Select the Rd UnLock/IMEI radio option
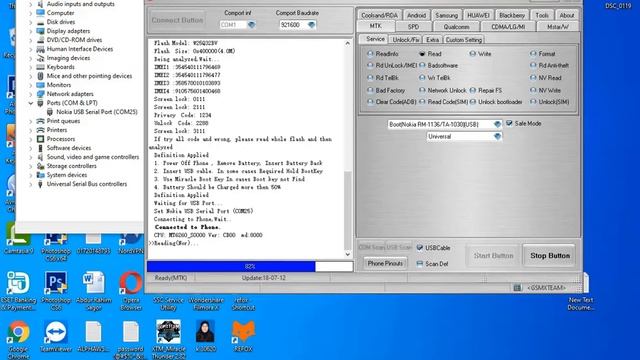 [x=370, y=65]
